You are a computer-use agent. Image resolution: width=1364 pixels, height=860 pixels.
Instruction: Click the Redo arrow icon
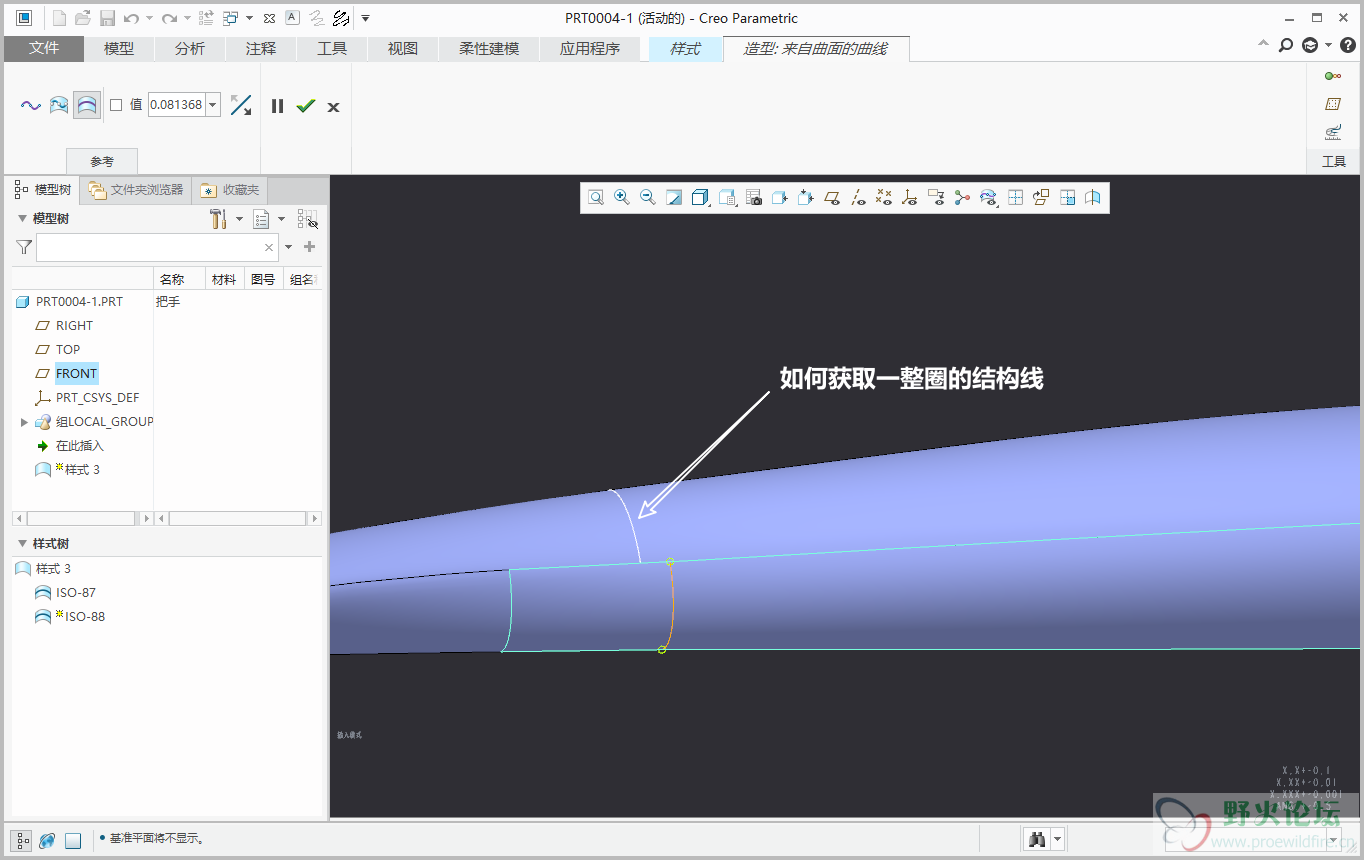click(x=169, y=18)
